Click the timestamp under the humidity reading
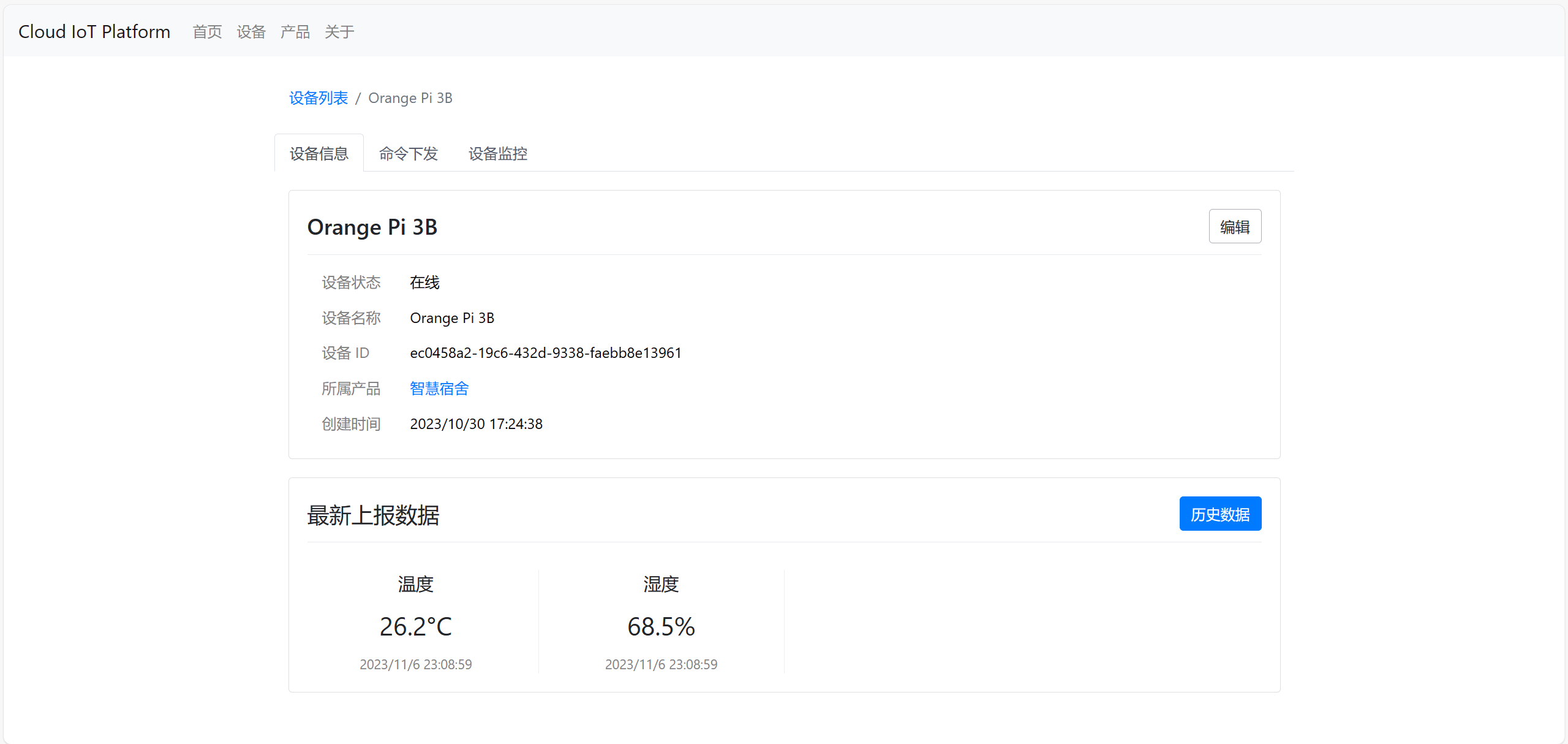Viewport: 1568px width, 744px height. (661, 664)
